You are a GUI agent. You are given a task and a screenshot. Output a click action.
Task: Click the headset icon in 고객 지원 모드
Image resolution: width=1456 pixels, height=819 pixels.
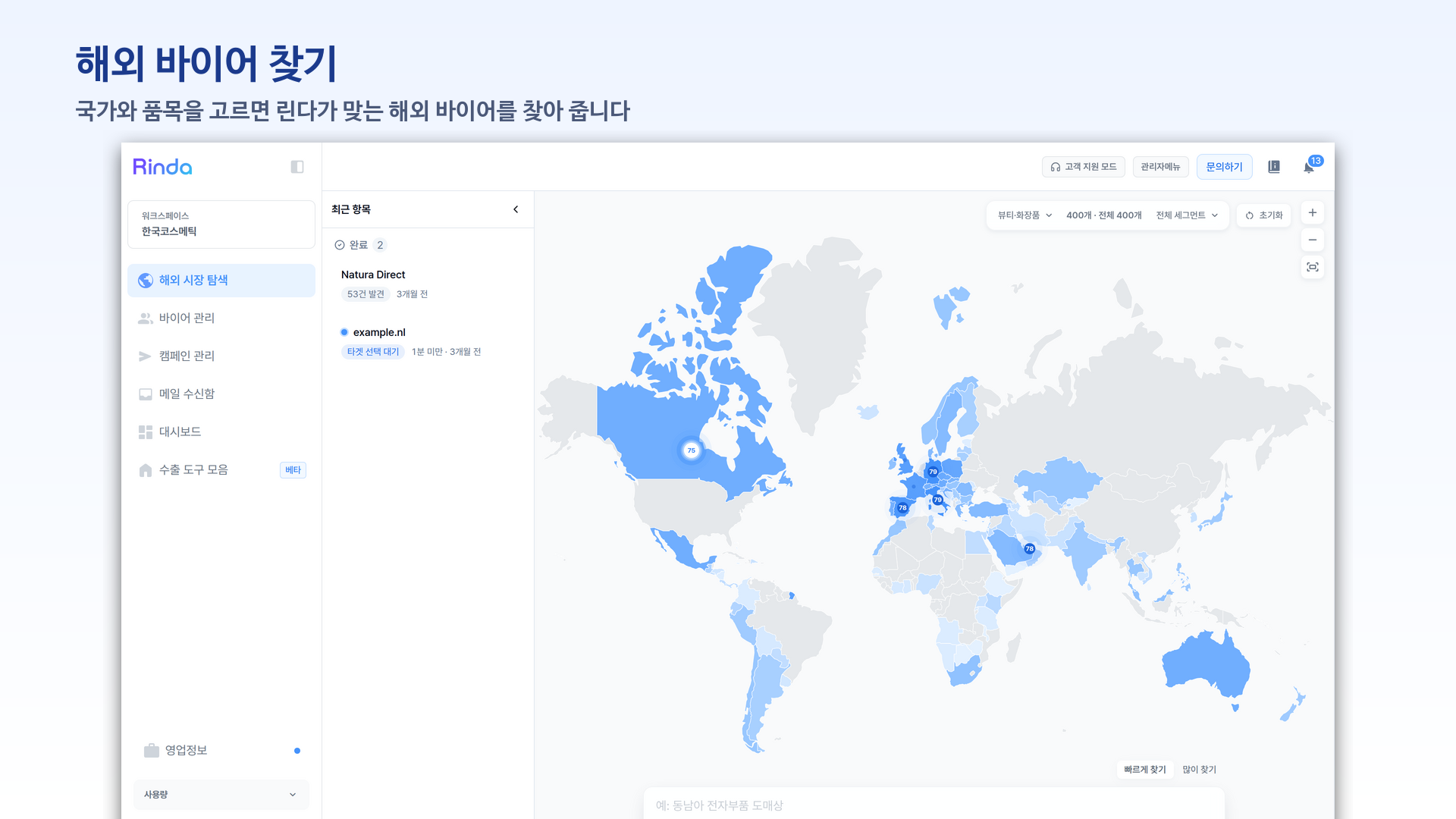coord(1055,167)
